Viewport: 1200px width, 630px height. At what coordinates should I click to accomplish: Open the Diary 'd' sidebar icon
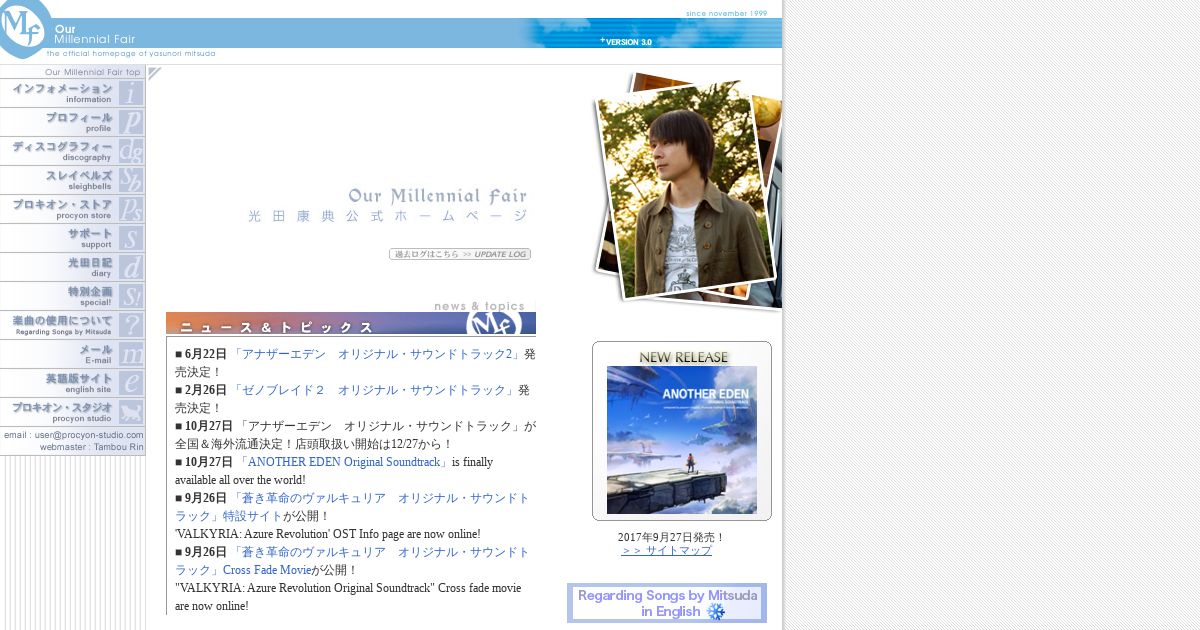[131, 267]
